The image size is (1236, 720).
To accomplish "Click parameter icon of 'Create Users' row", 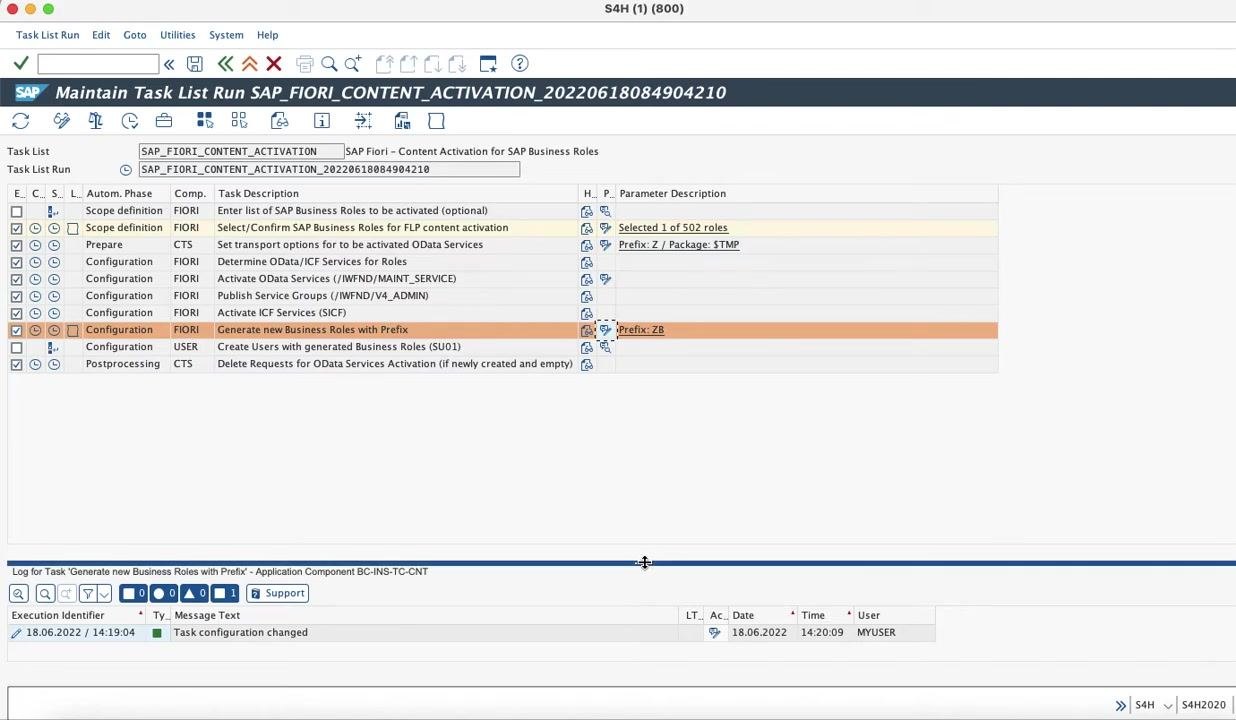I will (x=605, y=347).
